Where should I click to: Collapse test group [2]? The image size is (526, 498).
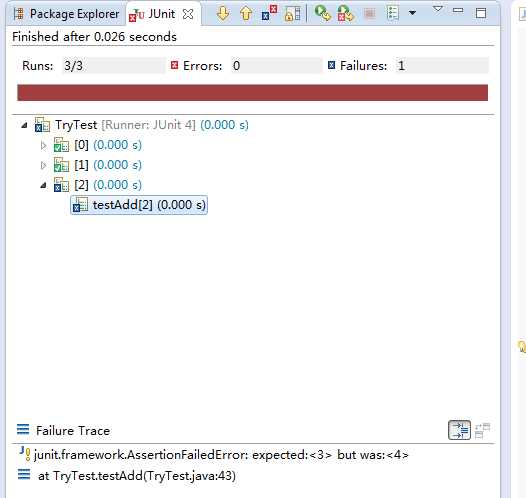tap(44, 185)
